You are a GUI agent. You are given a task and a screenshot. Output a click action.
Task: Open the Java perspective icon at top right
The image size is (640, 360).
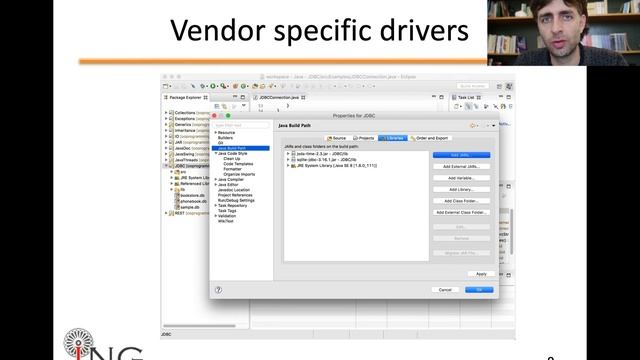point(509,86)
